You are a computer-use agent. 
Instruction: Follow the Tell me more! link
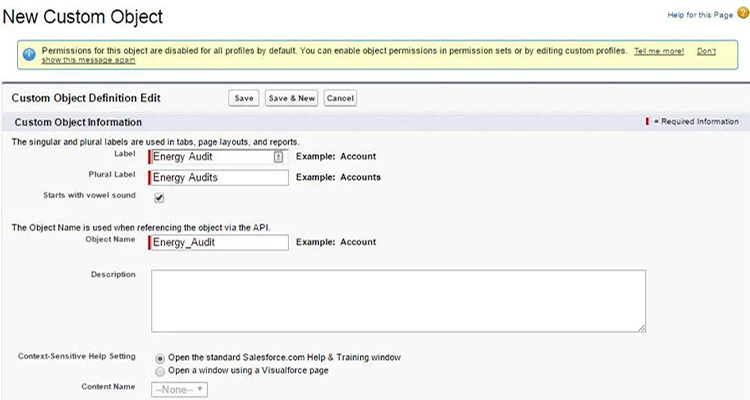pyautogui.click(x=659, y=51)
